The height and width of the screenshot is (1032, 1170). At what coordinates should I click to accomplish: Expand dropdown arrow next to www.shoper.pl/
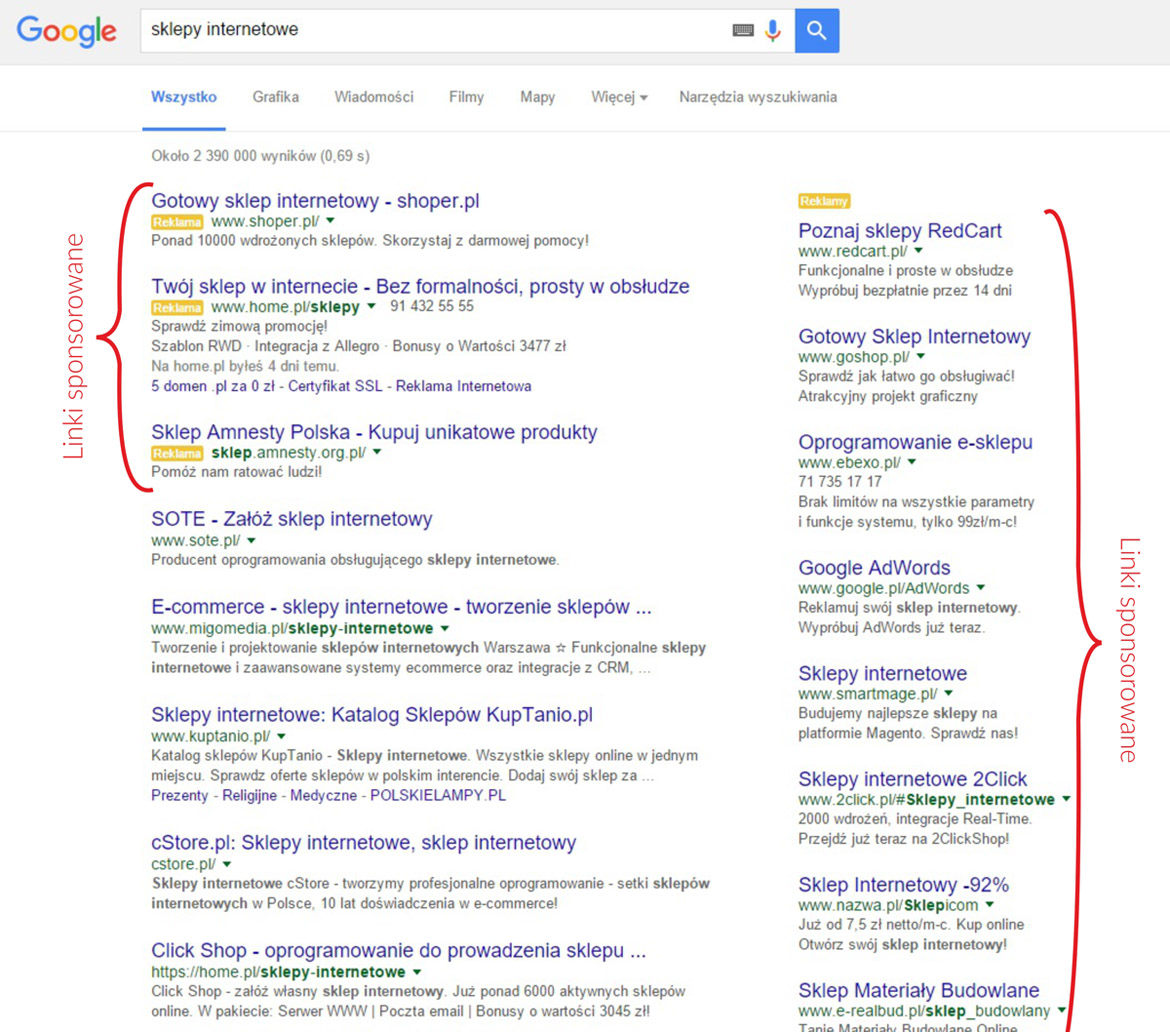point(331,221)
